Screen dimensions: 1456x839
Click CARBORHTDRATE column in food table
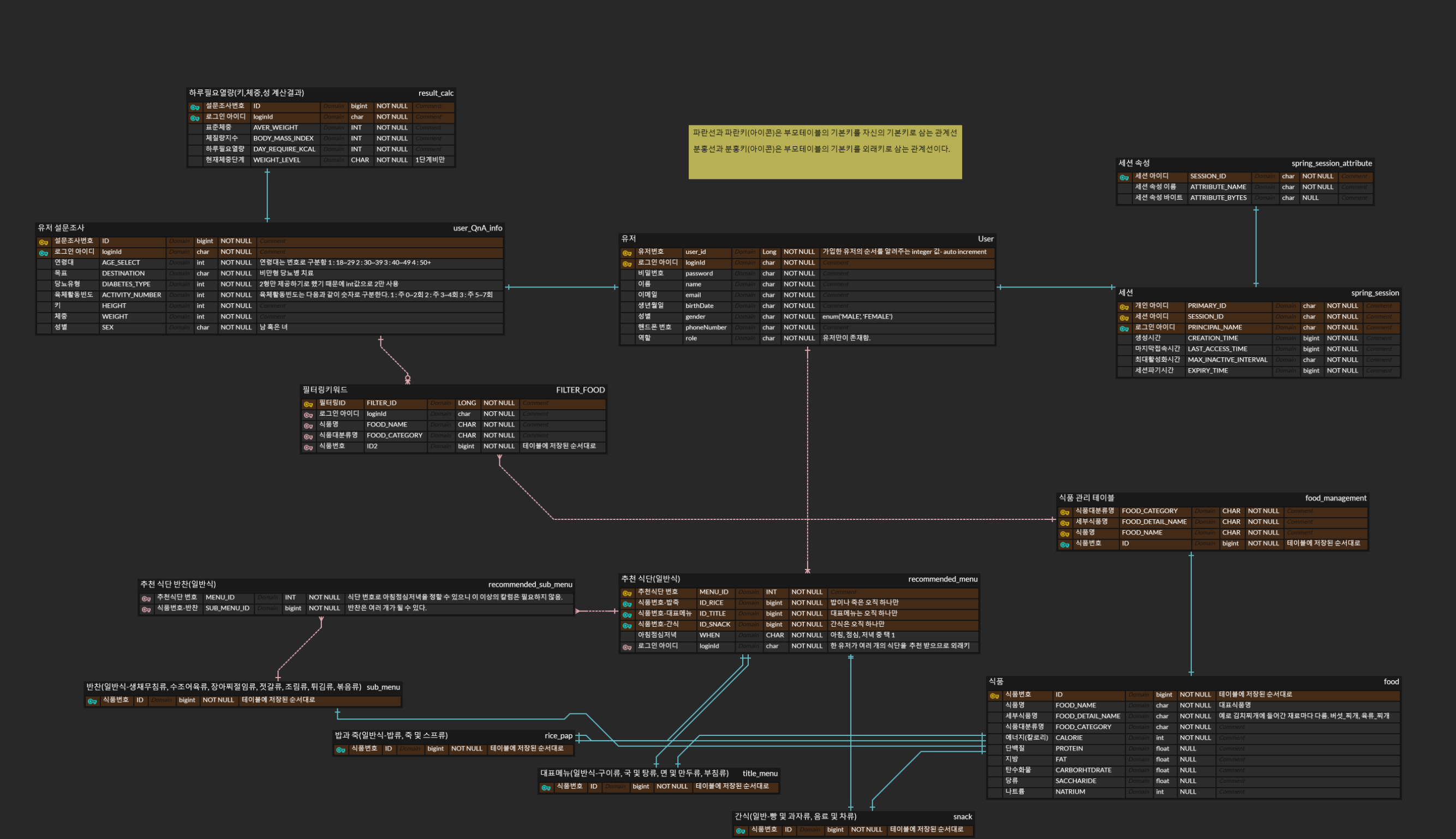(1083, 770)
